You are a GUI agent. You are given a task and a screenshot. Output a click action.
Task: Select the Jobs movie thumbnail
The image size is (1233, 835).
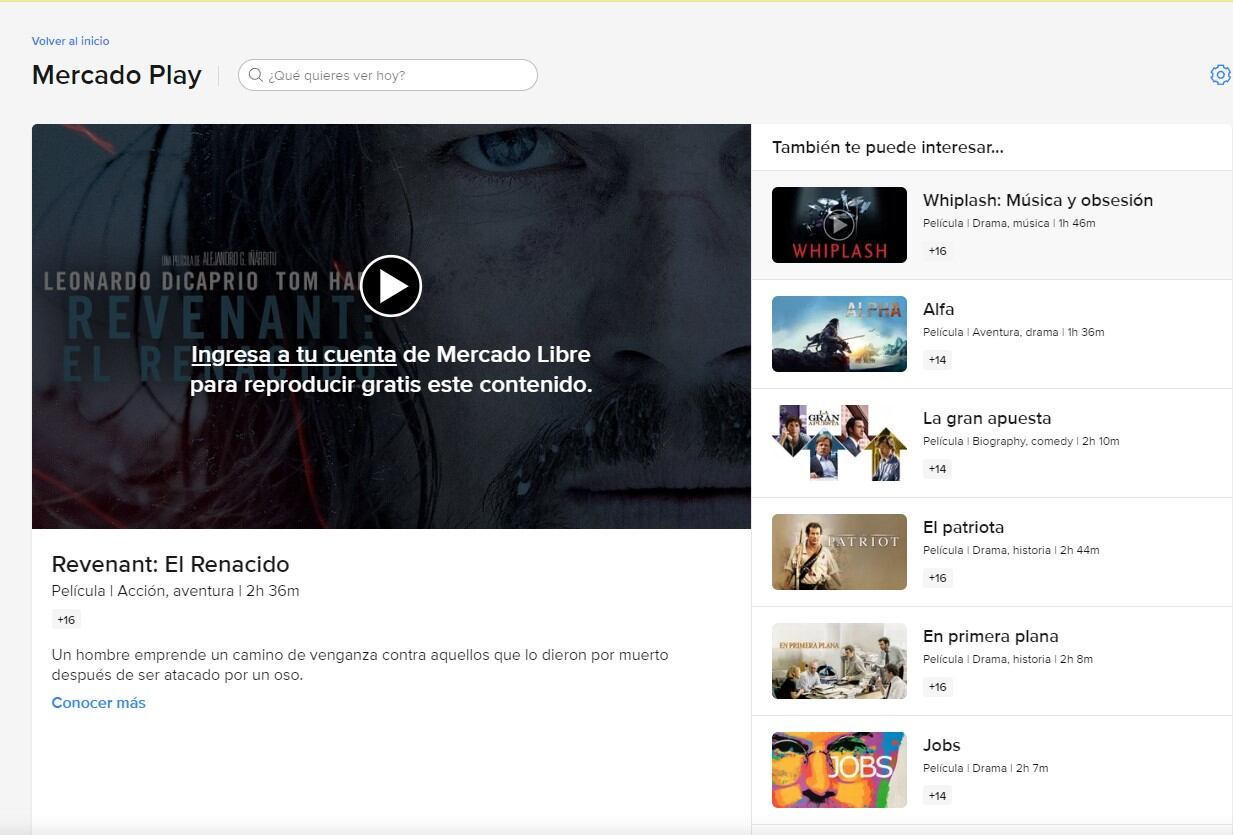coord(839,770)
